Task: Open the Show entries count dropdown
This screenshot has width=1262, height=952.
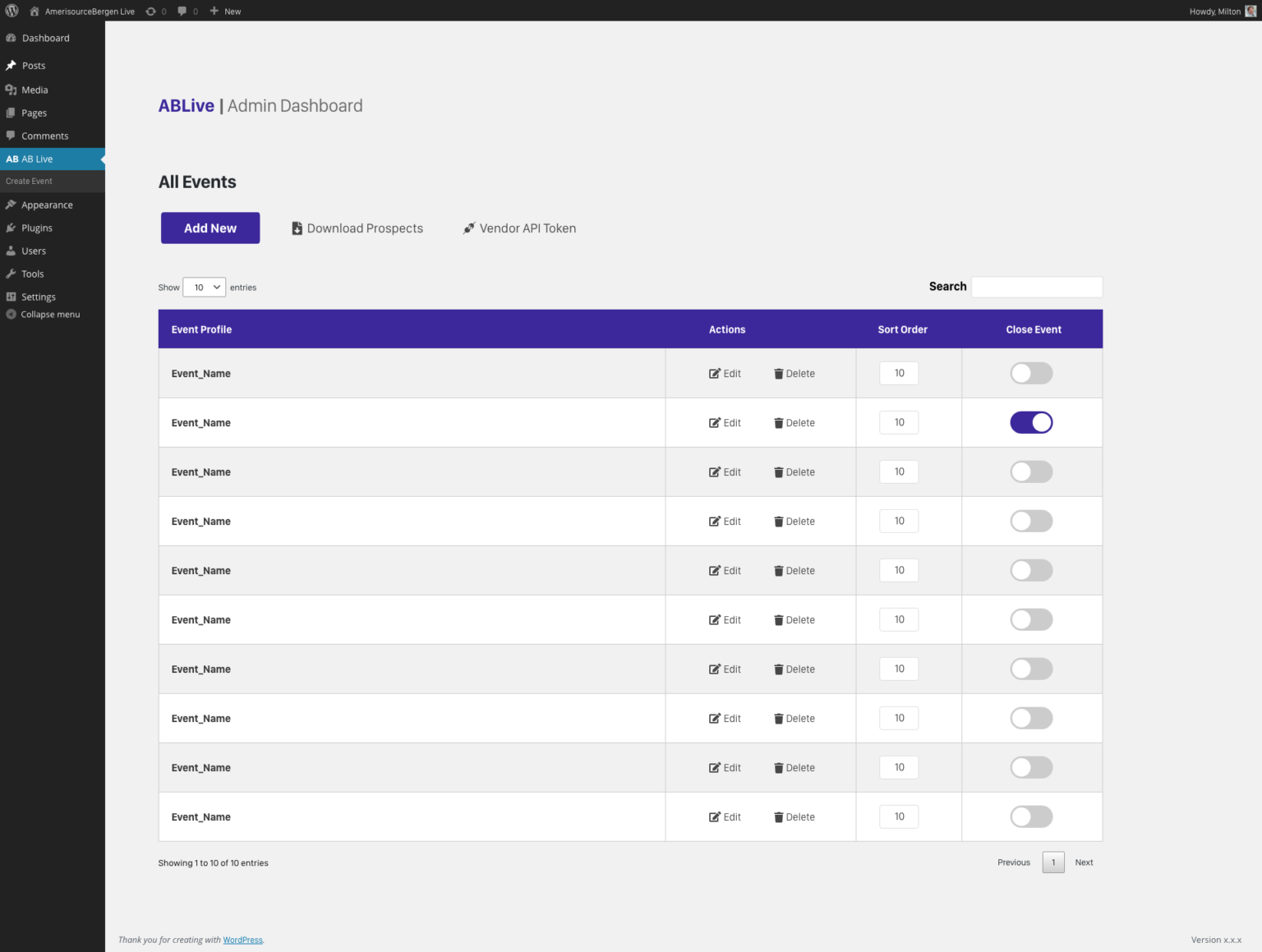Action: 204,287
